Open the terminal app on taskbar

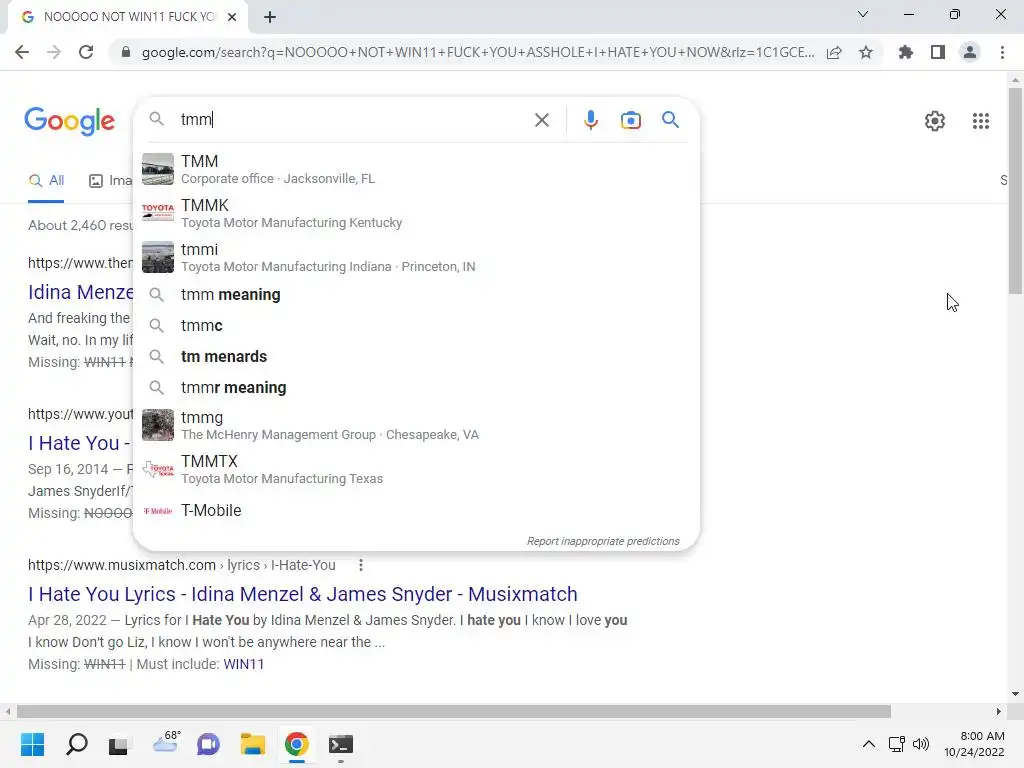pos(340,744)
